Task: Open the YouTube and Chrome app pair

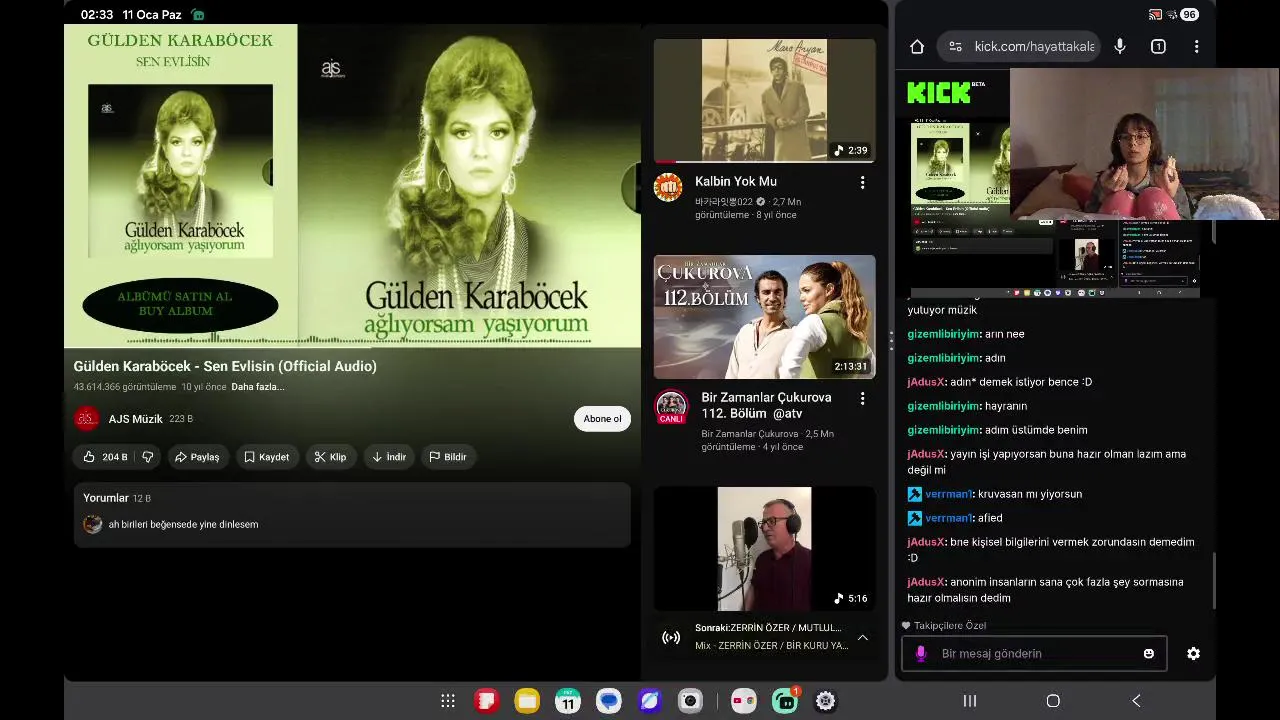Action: (x=743, y=701)
